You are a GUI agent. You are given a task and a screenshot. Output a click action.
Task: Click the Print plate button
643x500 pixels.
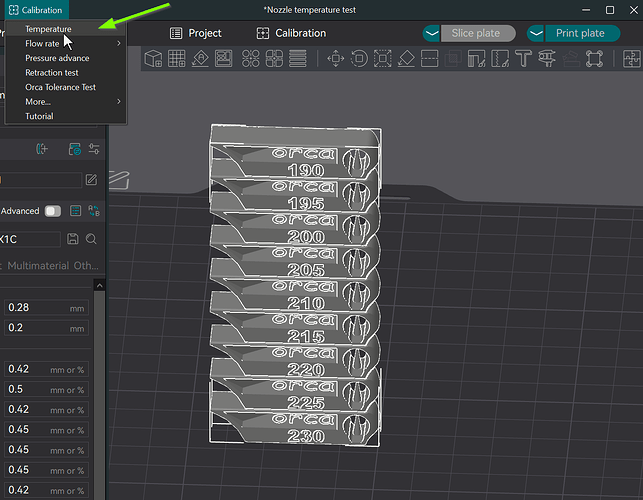point(582,33)
